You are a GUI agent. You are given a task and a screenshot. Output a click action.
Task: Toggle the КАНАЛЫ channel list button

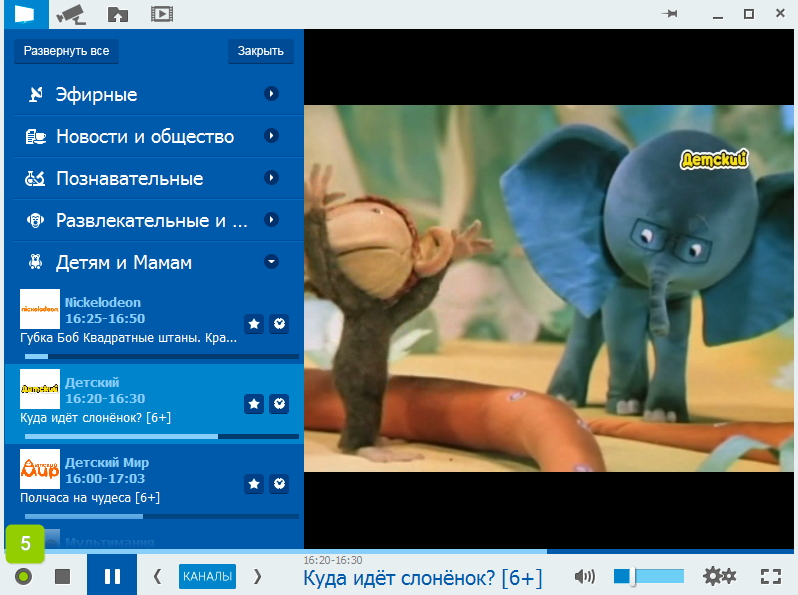pos(207,577)
